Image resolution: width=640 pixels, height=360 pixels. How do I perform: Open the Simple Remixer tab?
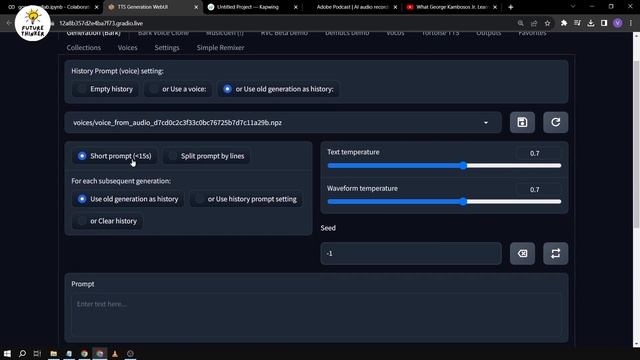click(220, 48)
